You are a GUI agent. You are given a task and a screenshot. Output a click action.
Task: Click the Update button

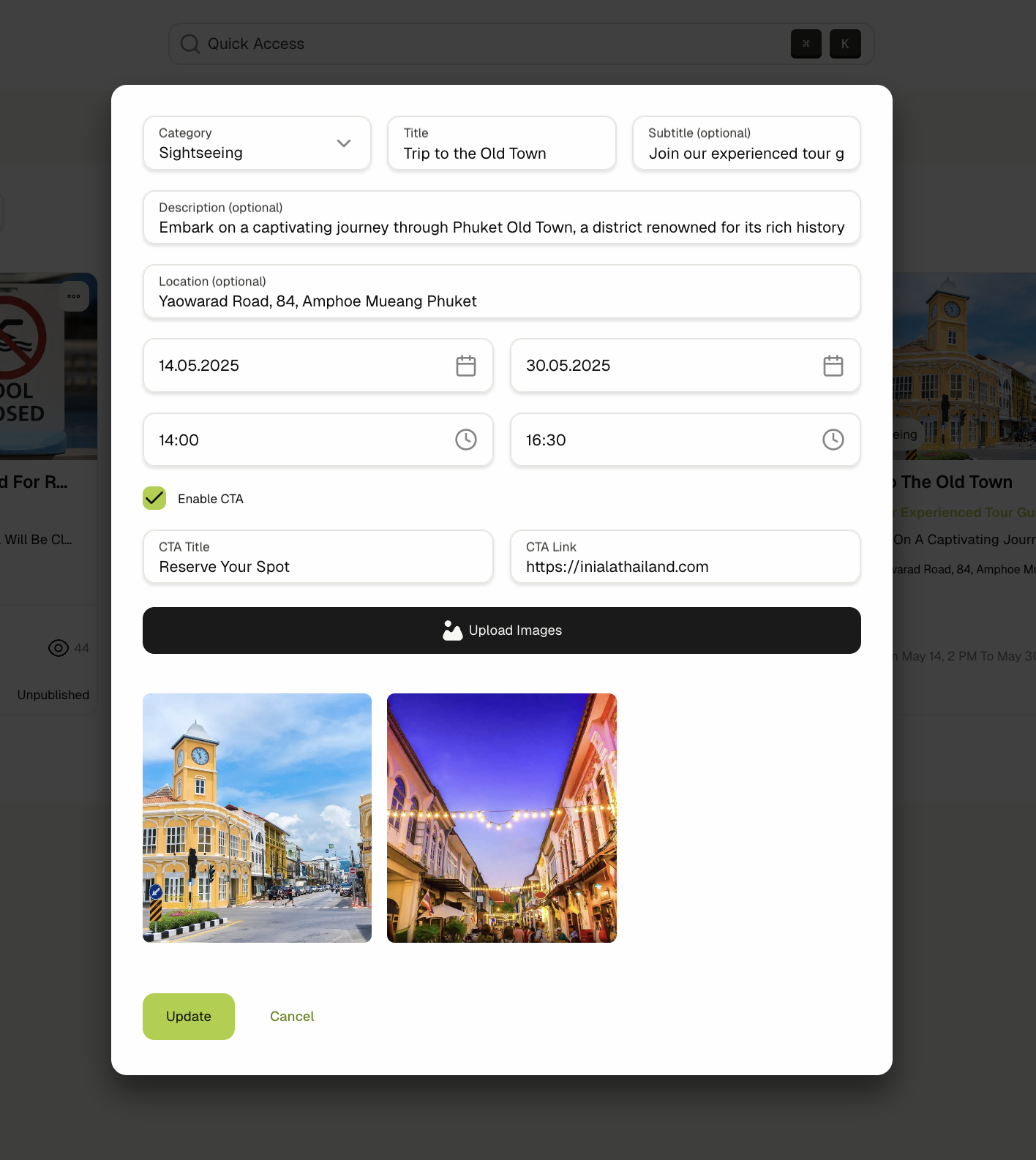189,1017
